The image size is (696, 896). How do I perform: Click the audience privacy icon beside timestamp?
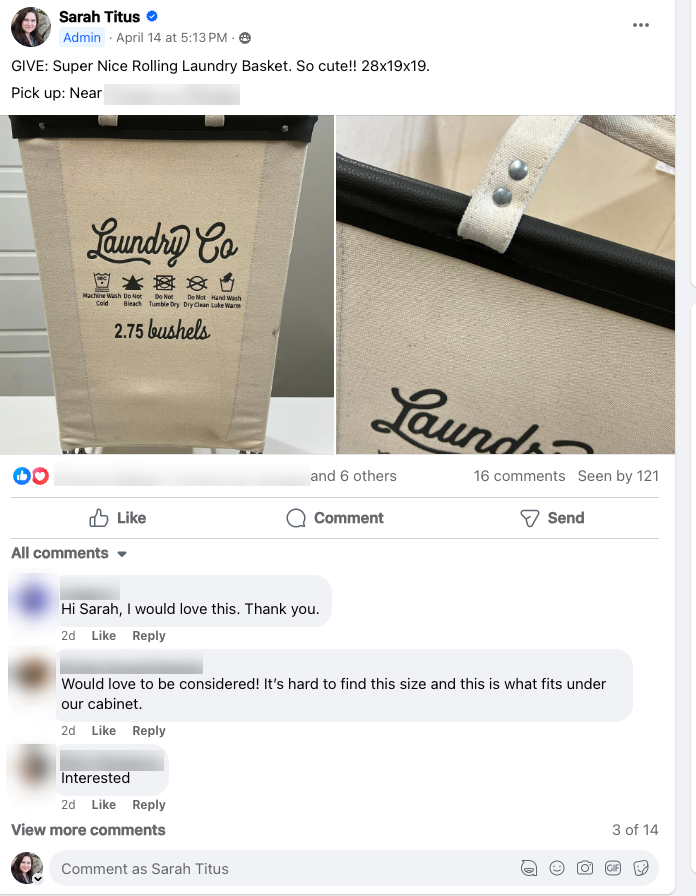click(x=245, y=38)
